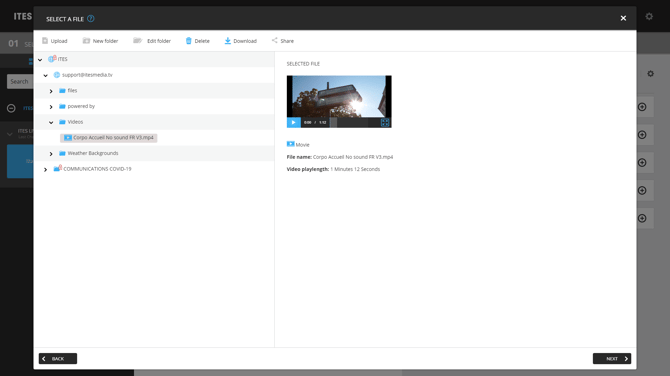Open Edit folder option

pos(152,41)
